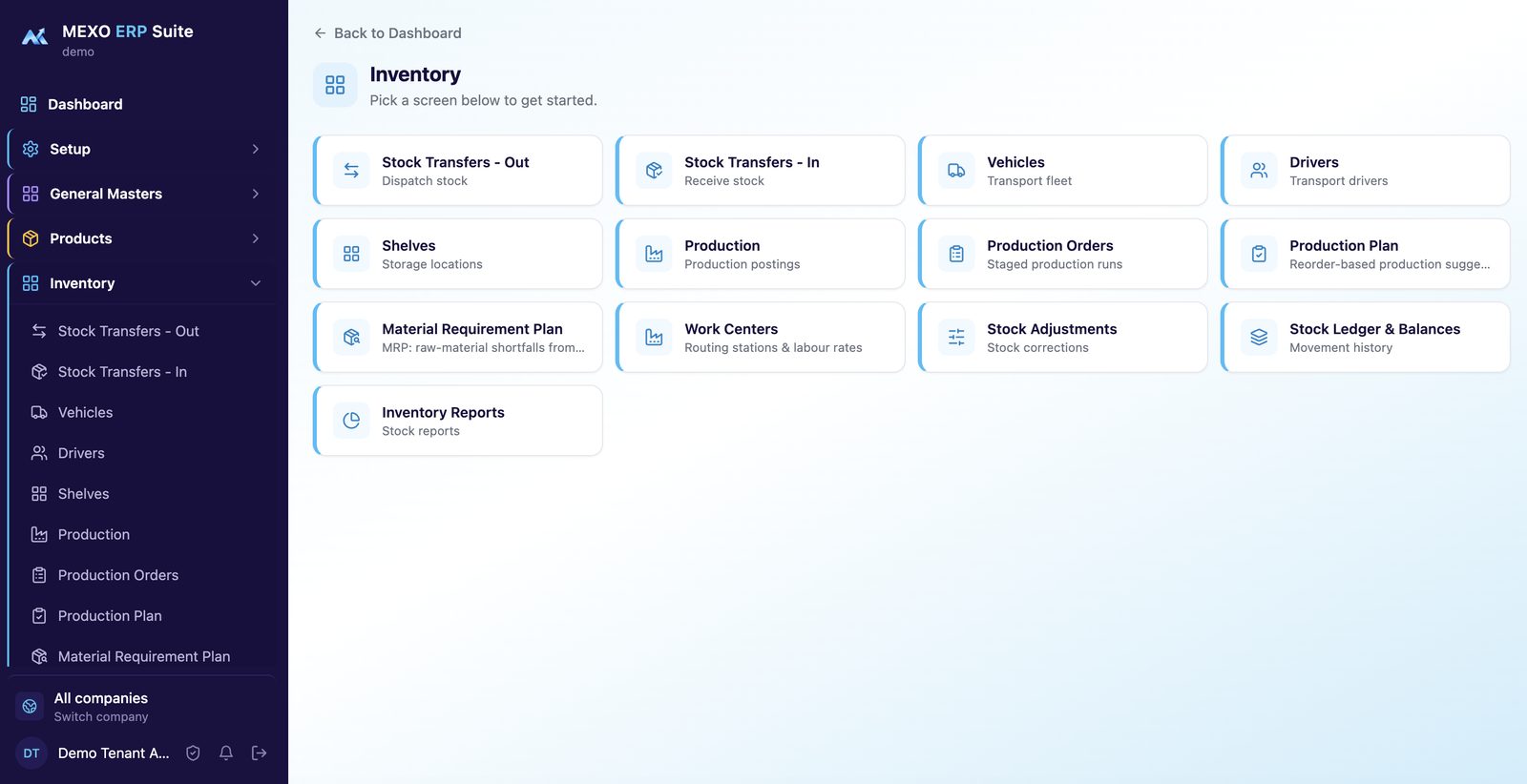Click the Stock Transfers - Out card icon
1527x784 pixels.
pyautogui.click(x=351, y=171)
